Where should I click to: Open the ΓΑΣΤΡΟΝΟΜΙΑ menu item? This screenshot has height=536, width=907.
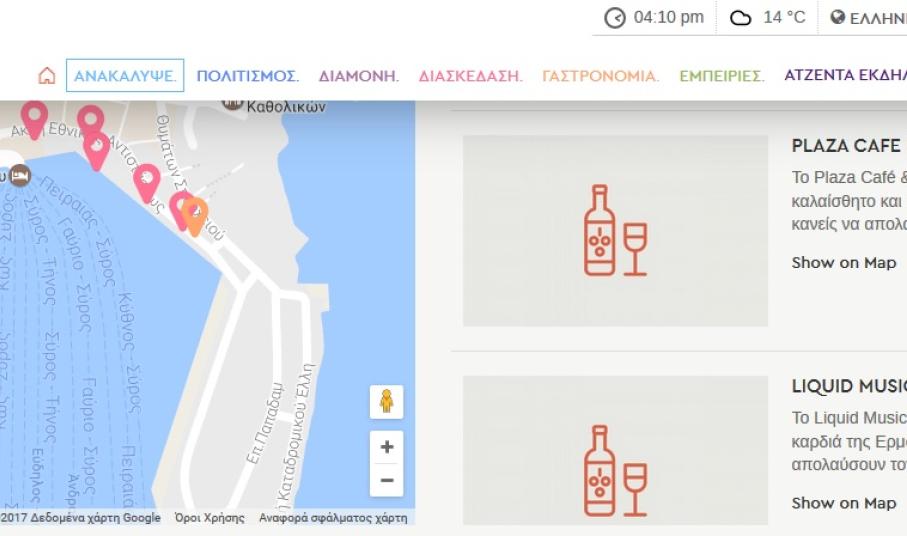coord(600,76)
